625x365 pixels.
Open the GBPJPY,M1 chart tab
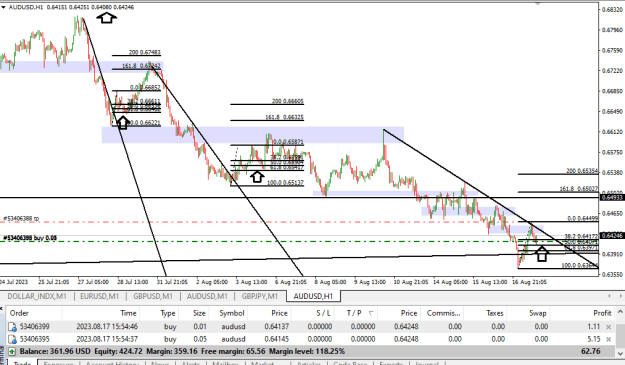click(x=259, y=296)
